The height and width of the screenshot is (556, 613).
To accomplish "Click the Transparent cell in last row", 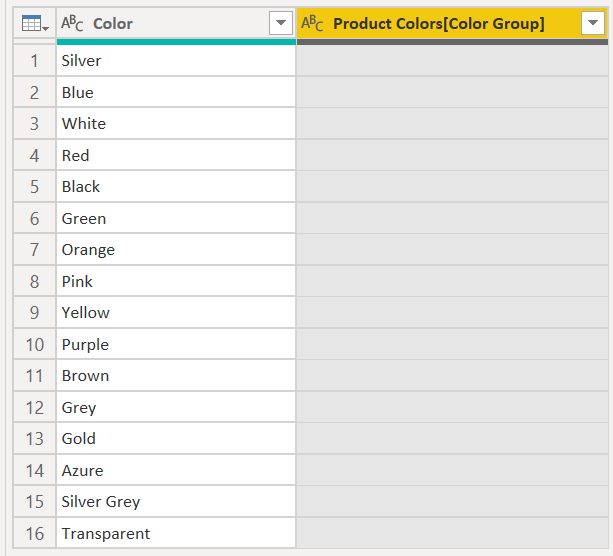I will [x=175, y=533].
